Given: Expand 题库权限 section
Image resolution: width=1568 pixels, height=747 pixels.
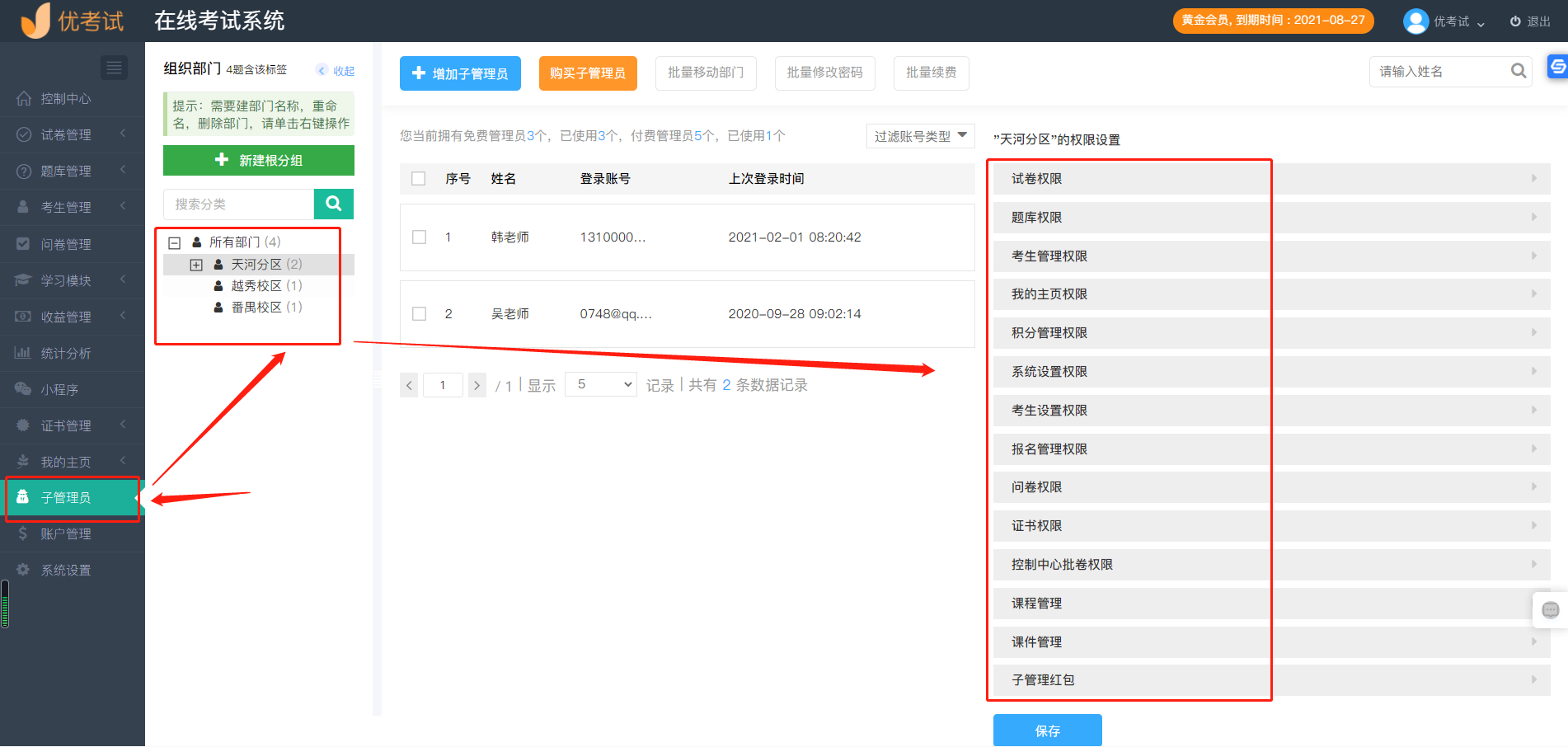Looking at the screenshot, I should coord(1272,218).
